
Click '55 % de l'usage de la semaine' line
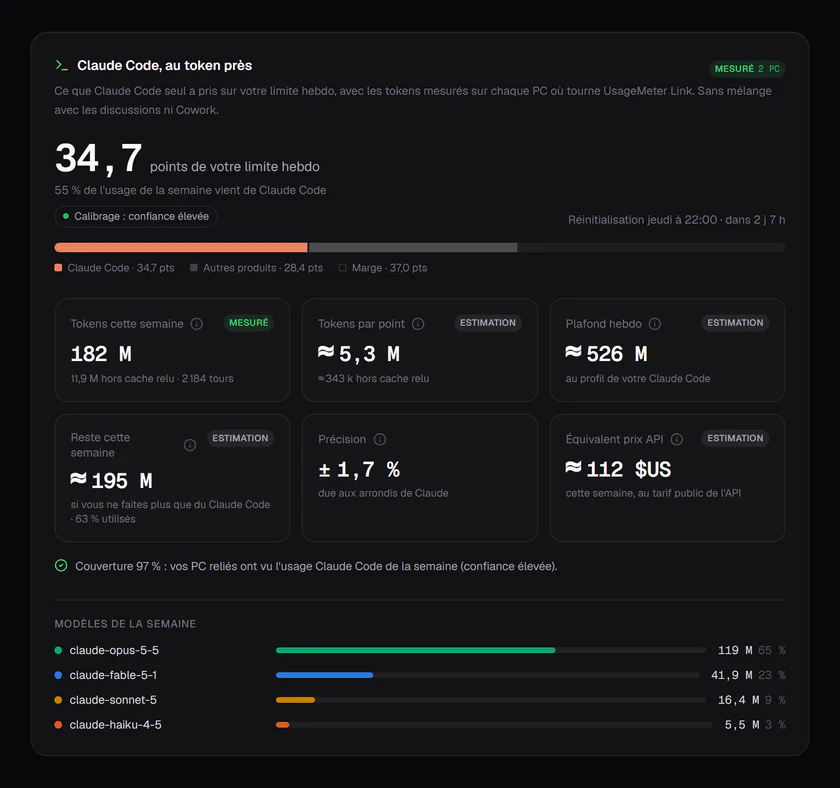pyautogui.click(x=190, y=190)
